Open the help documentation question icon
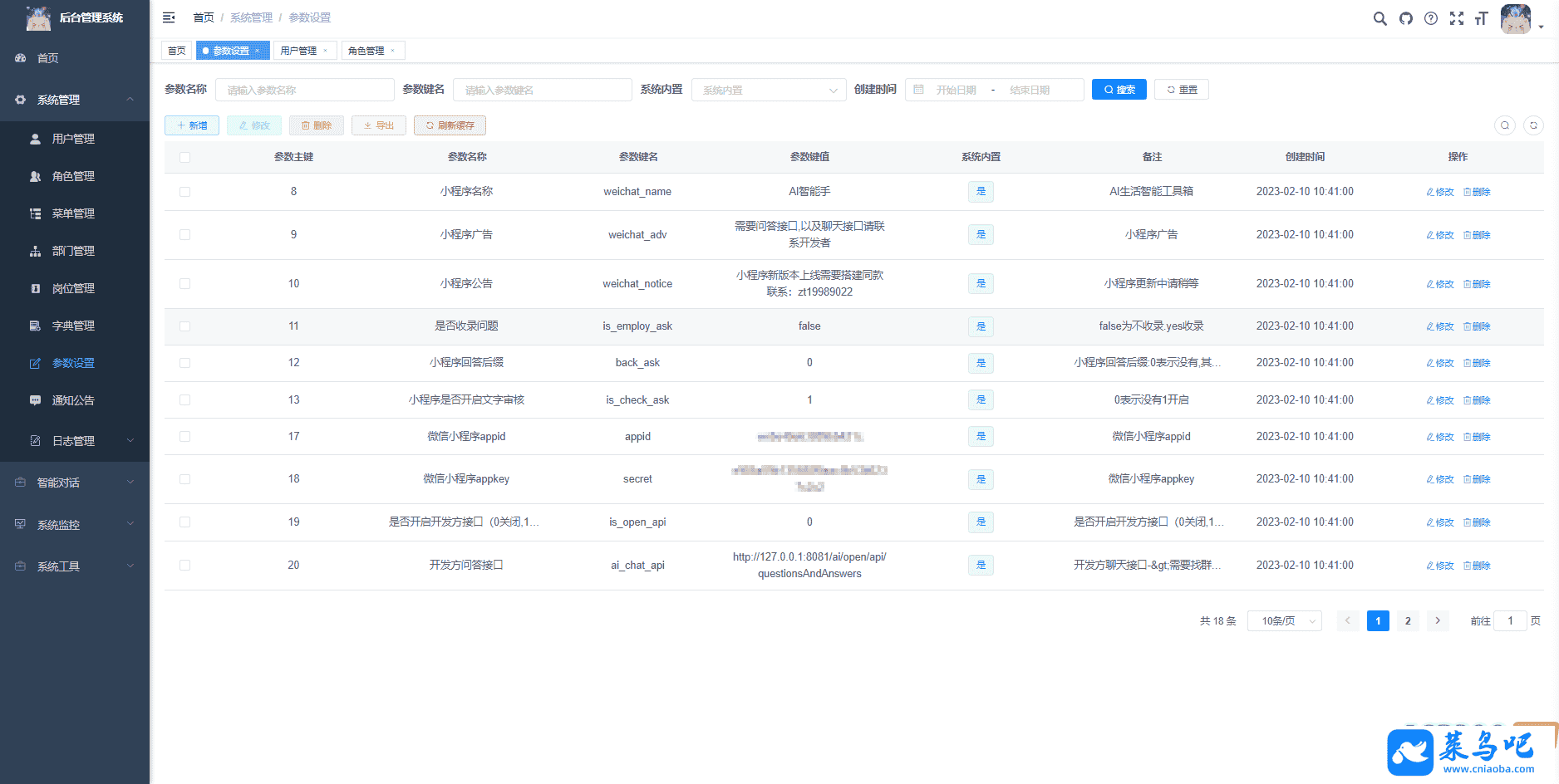This screenshot has width=1559, height=784. (x=1430, y=18)
